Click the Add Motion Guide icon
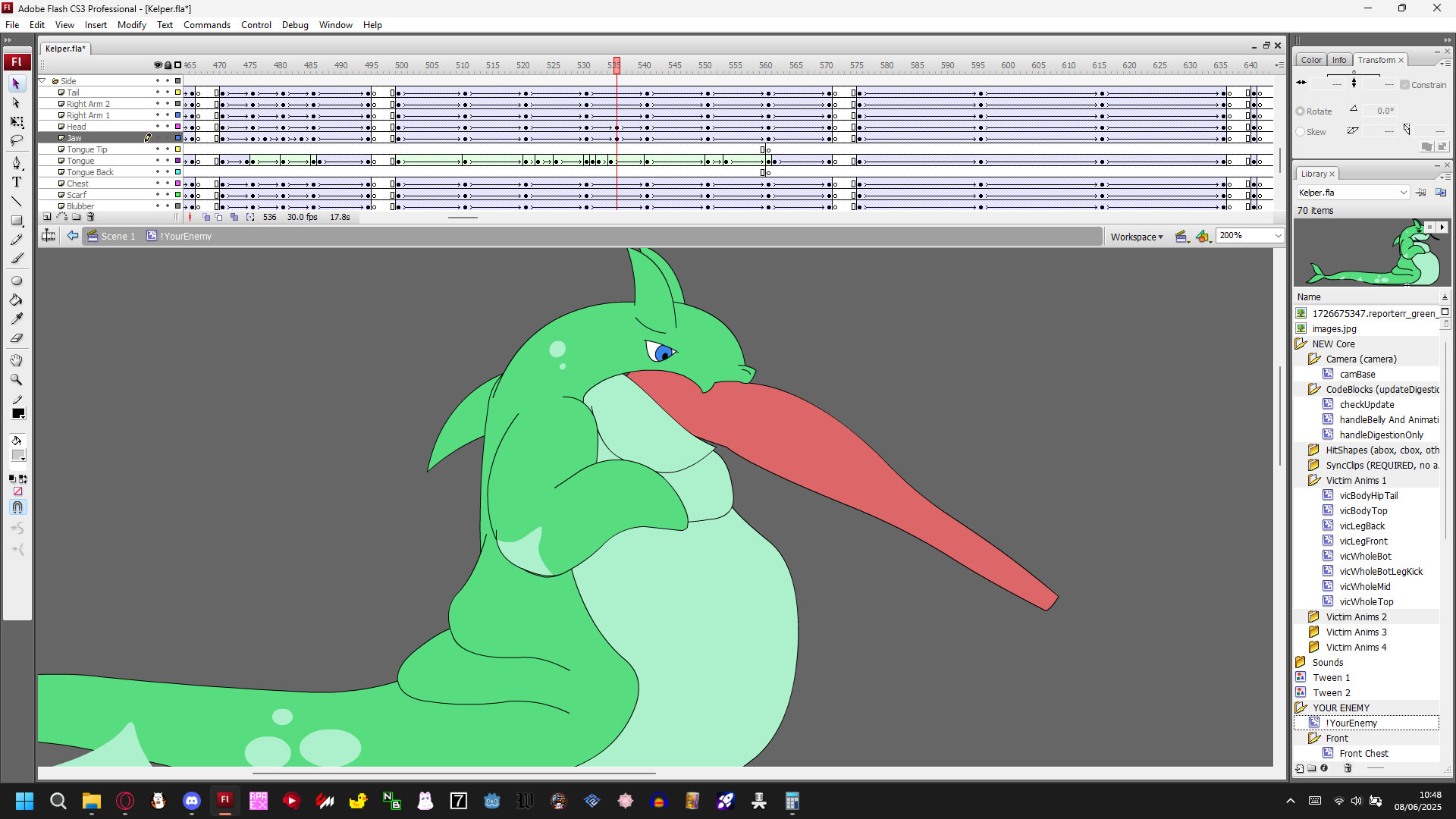The image size is (1456, 819). (61, 217)
